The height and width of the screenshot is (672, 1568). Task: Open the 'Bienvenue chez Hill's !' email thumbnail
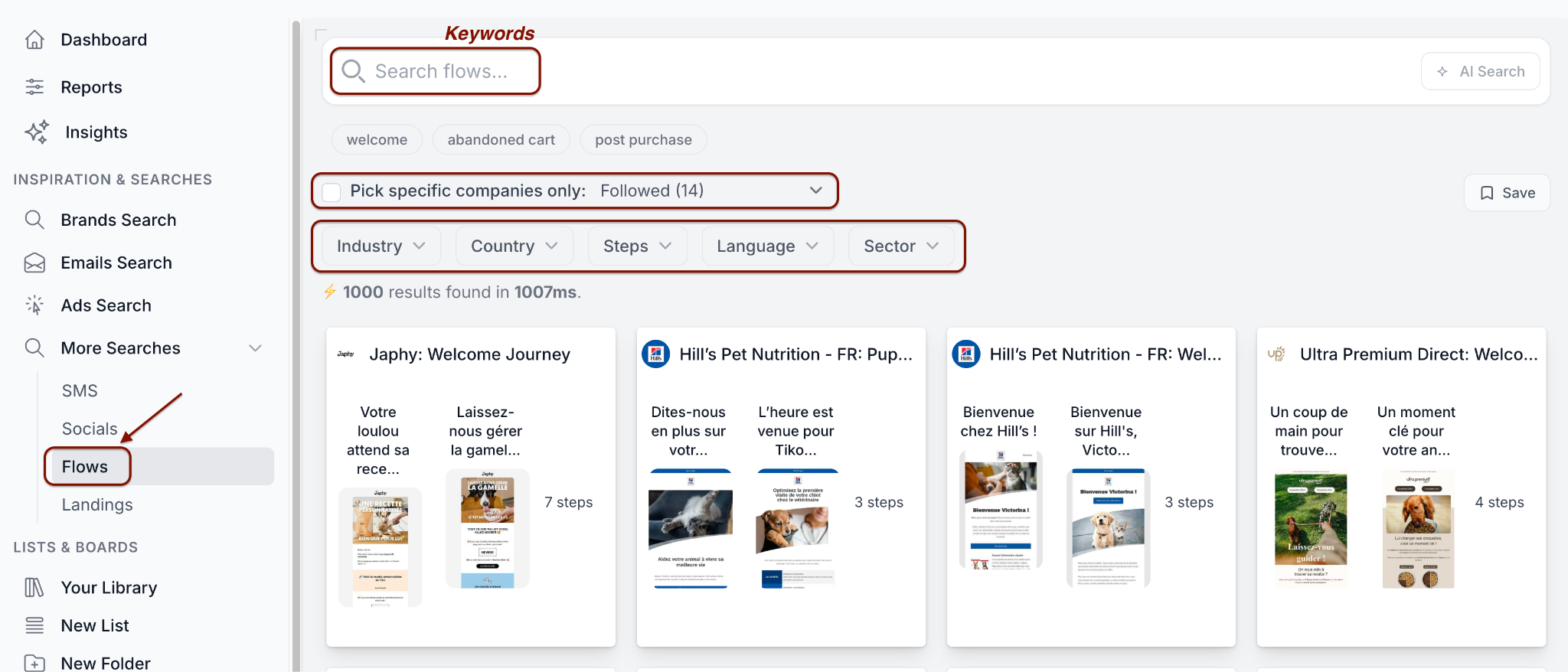[x=1001, y=511]
